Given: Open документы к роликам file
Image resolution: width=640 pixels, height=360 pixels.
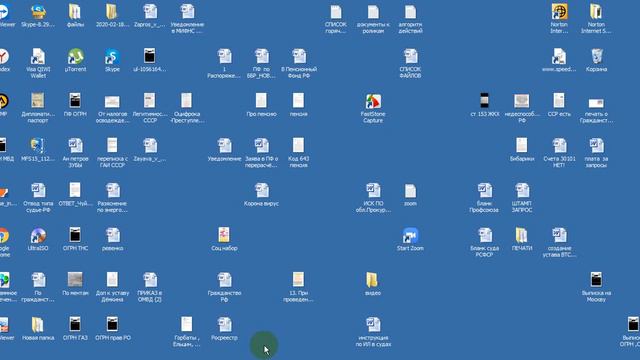Looking at the screenshot, I should (x=373, y=12).
